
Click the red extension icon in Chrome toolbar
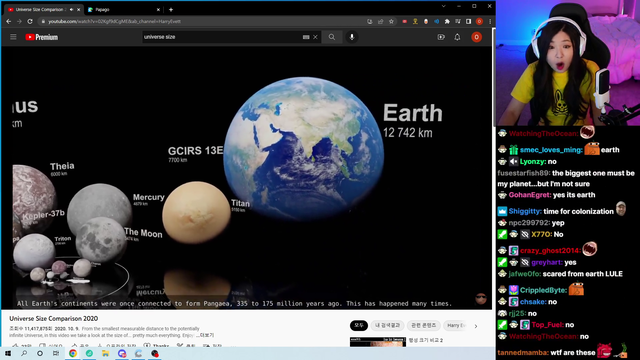404,21
